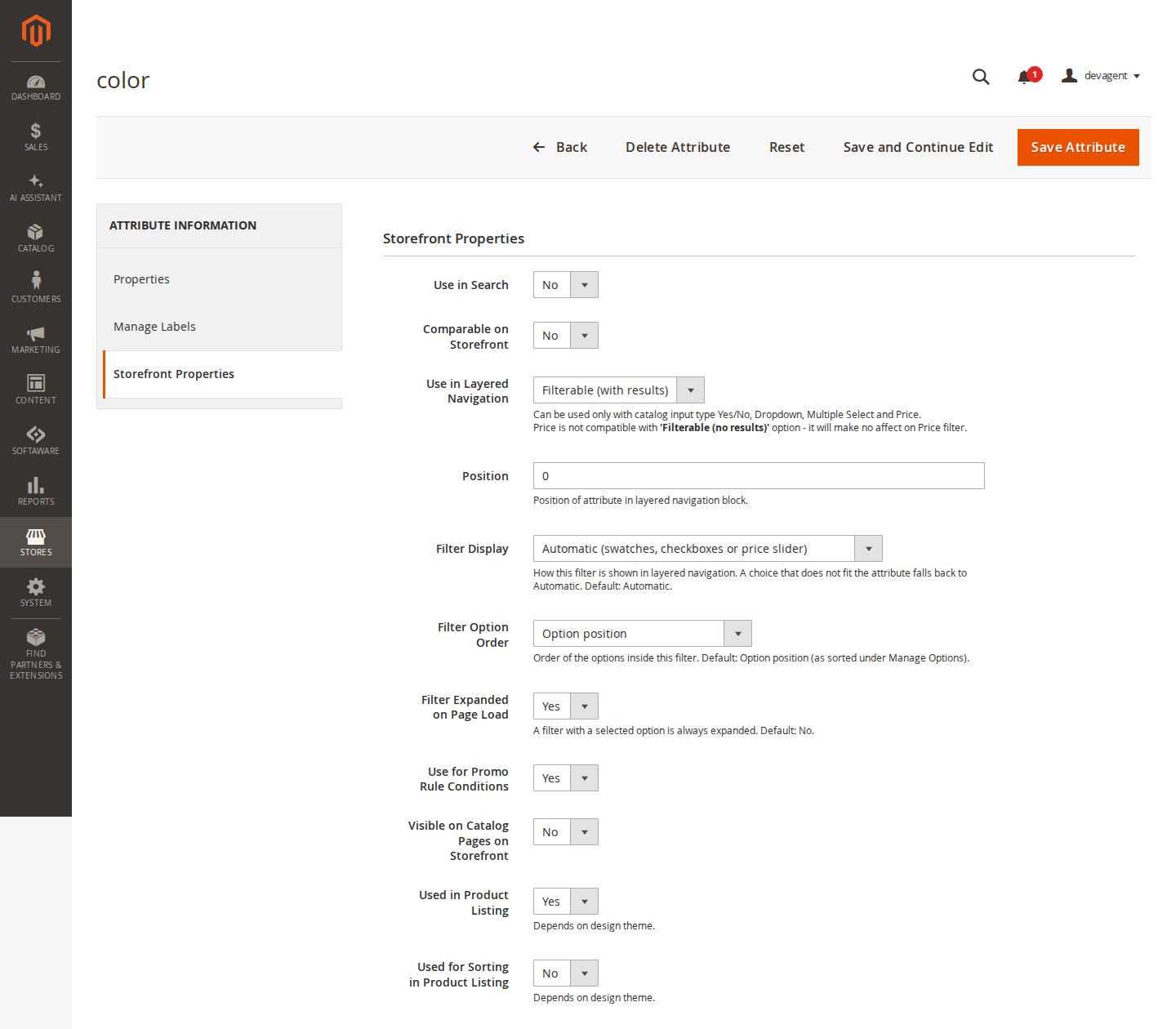Open the devagent account menu
1176x1029 pixels.
(x=1101, y=76)
